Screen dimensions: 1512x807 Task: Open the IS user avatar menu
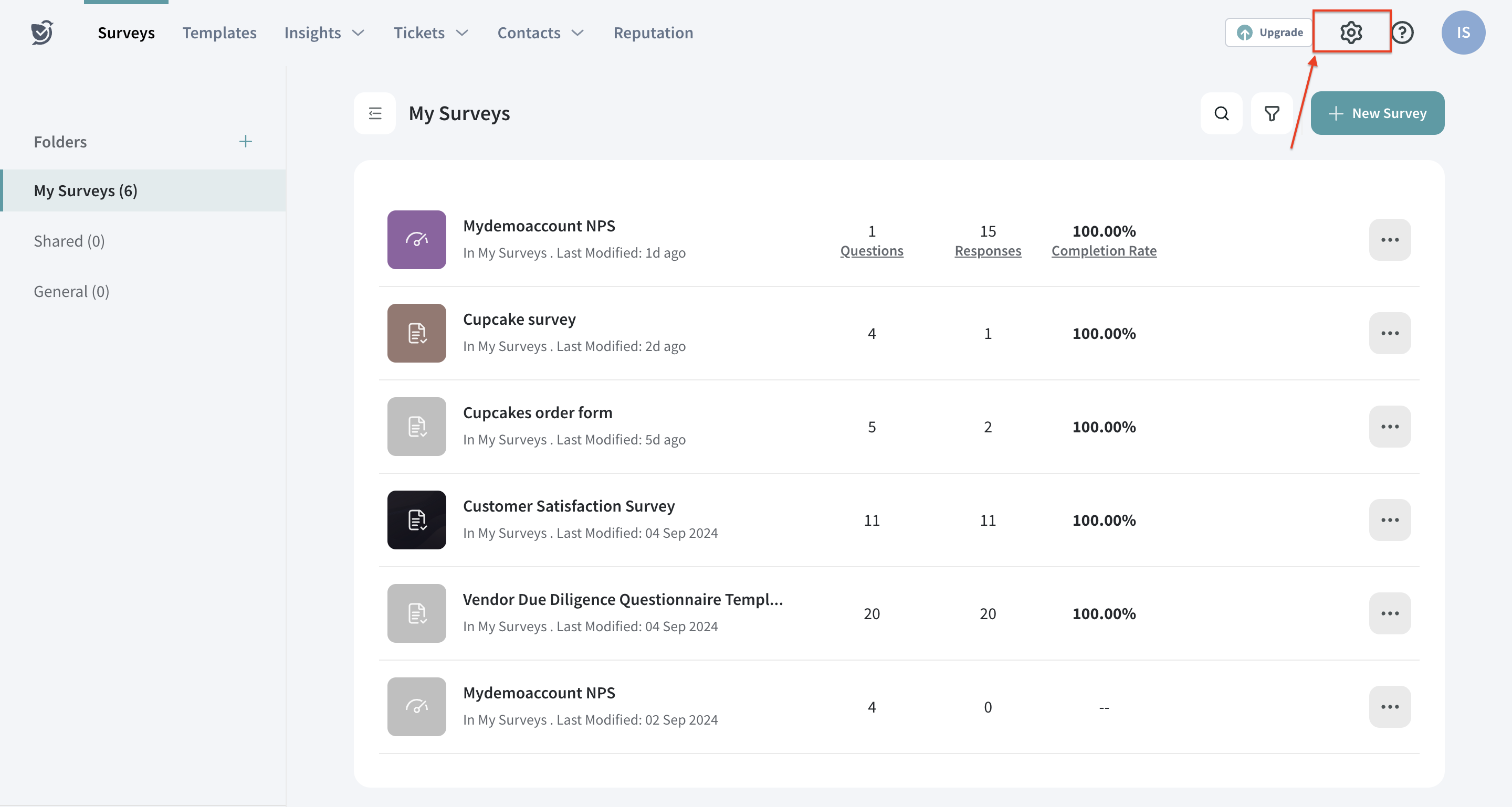coord(1463,32)
